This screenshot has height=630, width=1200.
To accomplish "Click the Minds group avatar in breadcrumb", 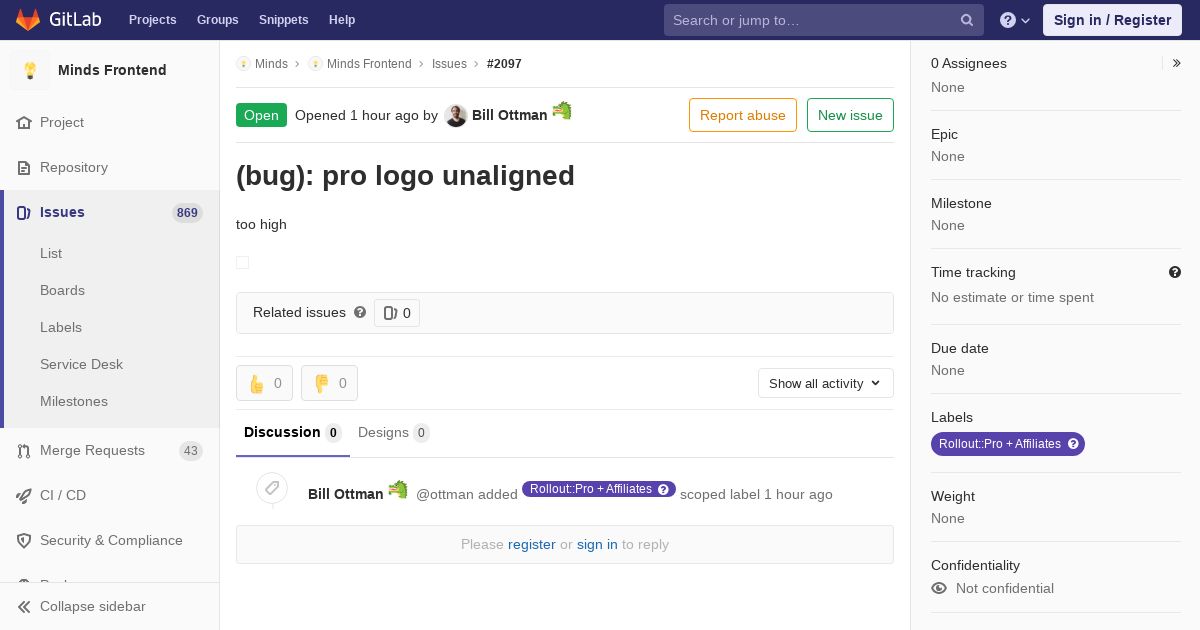I will point(243,63).
